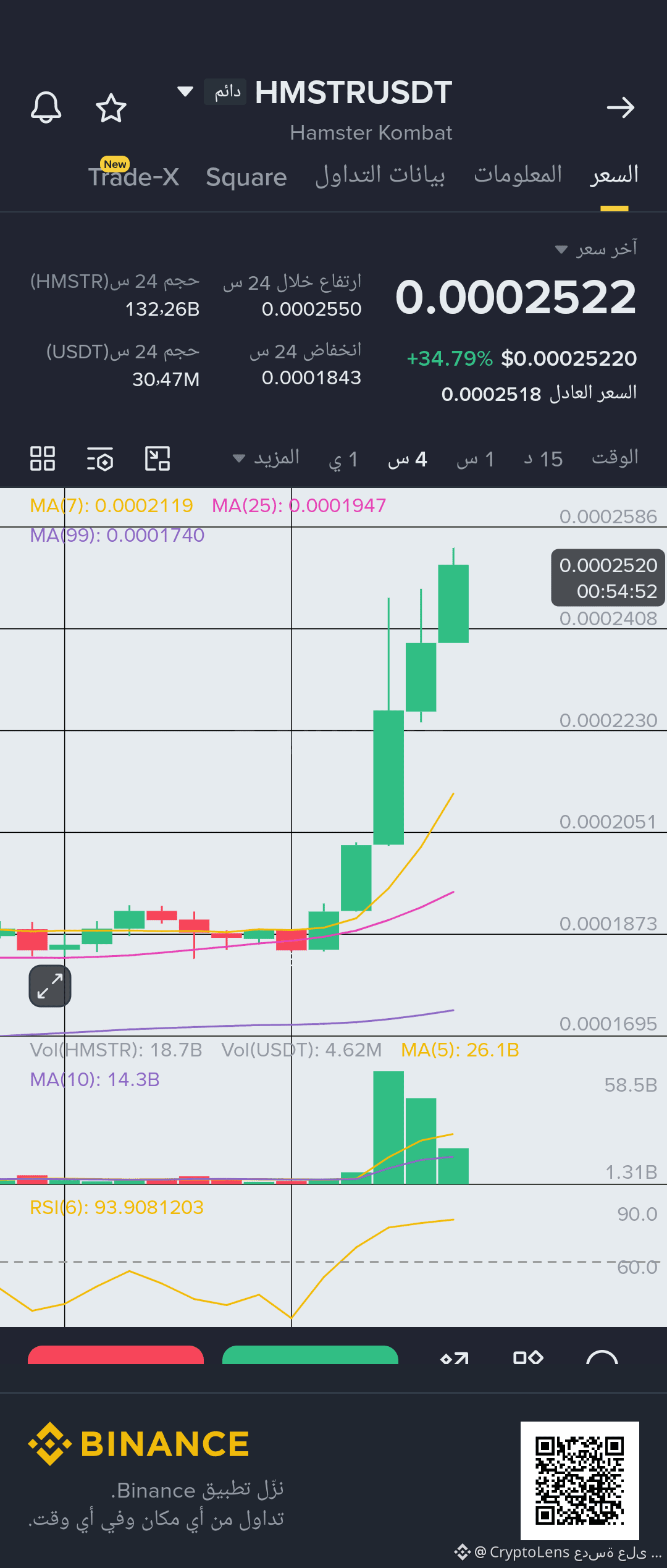Open the transfer arrow icon in bottom bar

(x=455, y=1358)
